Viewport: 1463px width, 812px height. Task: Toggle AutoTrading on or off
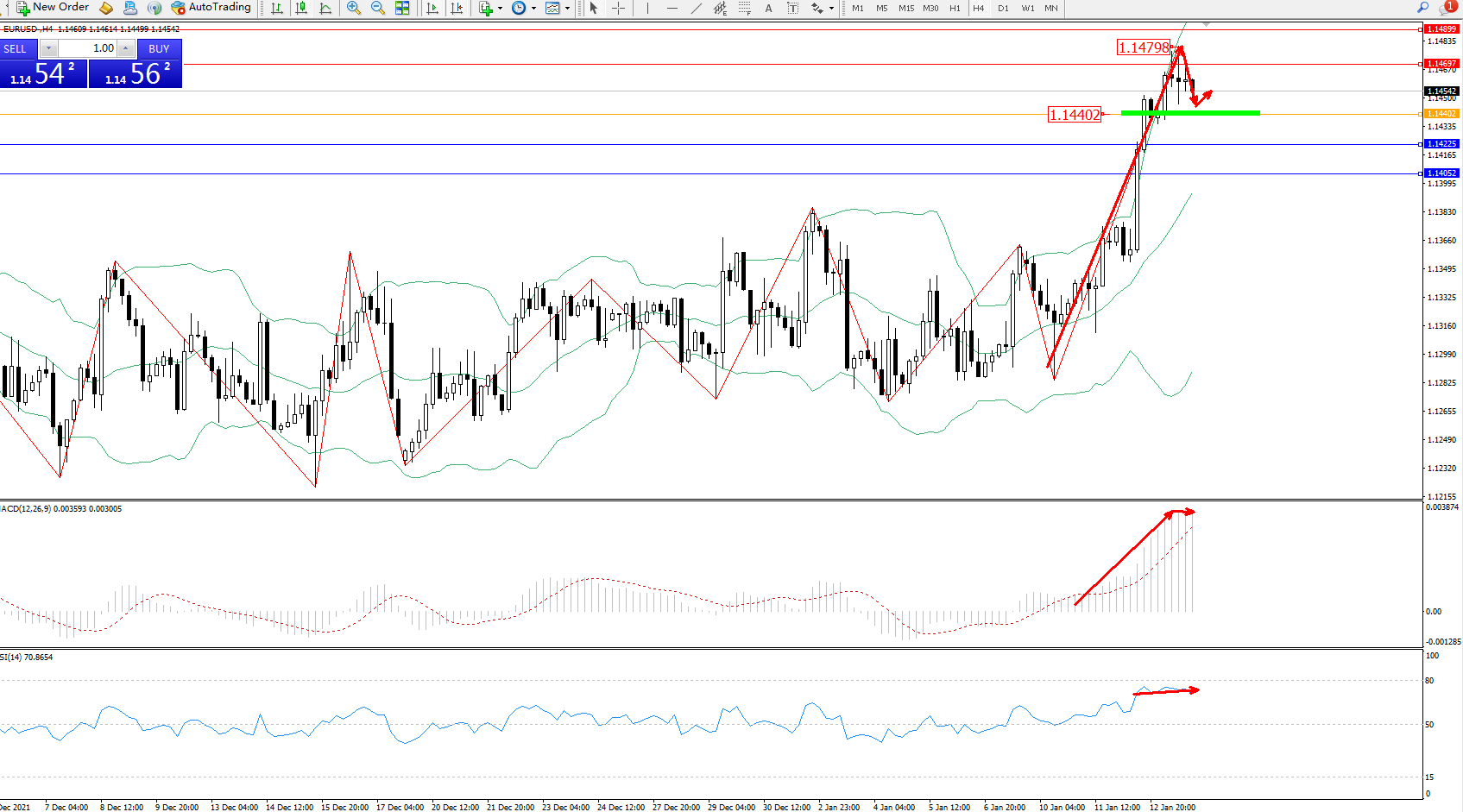[211, 8]
